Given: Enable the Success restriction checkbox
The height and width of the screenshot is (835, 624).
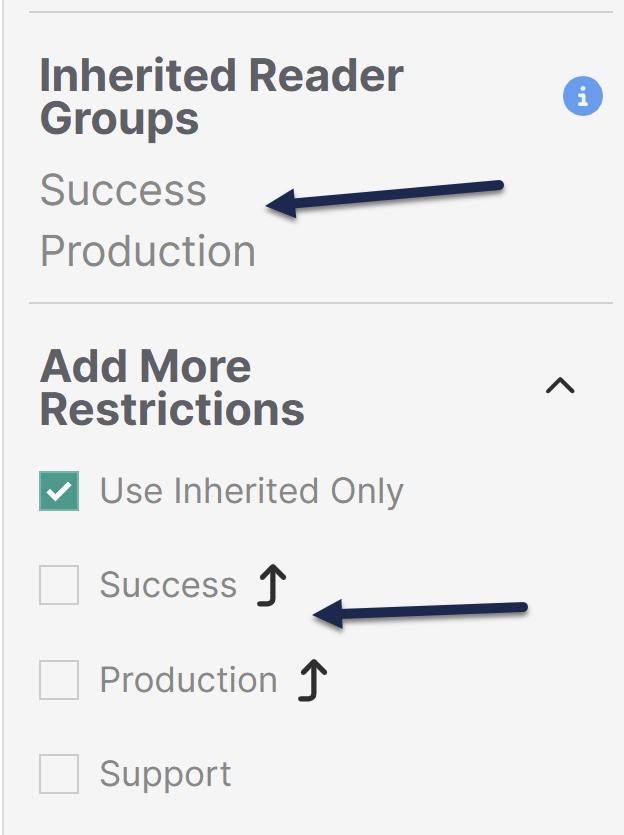Looking at the screenshot, I should pos(59,585).
